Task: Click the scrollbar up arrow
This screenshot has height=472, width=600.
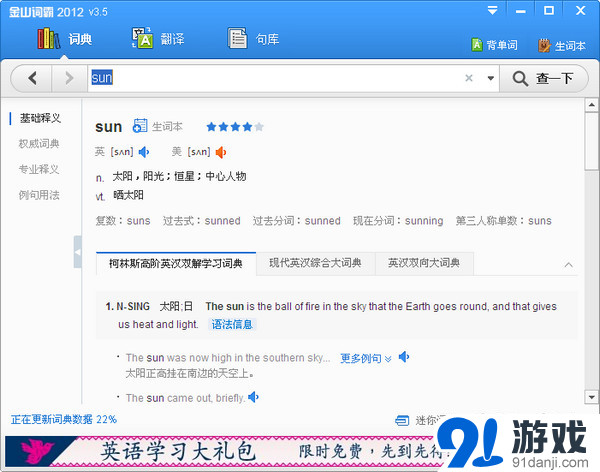Action: [x=592, y=105]
